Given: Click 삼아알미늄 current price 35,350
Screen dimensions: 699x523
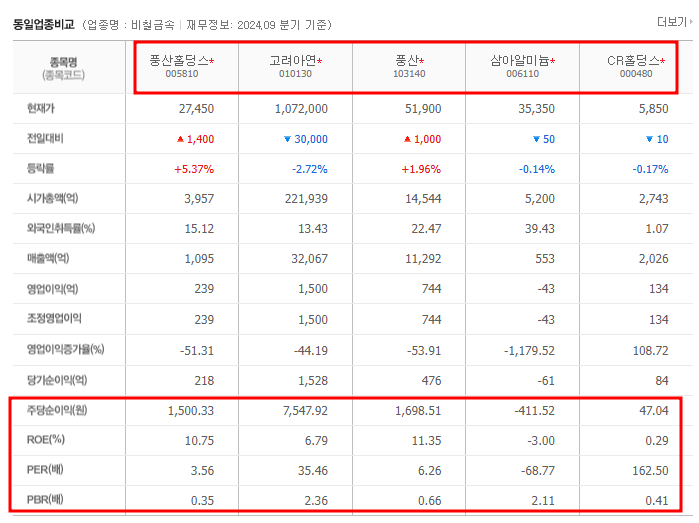Looking at the screenshot, I should click(x=536, y=109).
